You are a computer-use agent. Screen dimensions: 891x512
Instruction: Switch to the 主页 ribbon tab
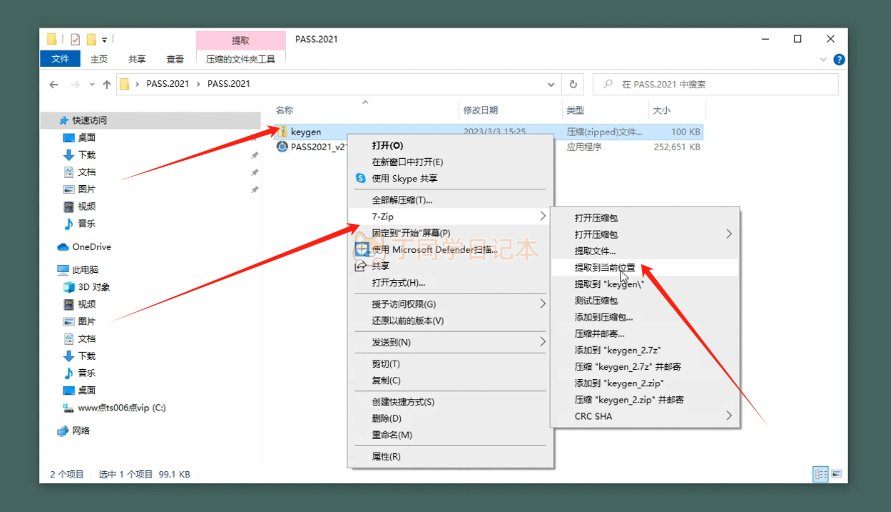pos(99,59)
